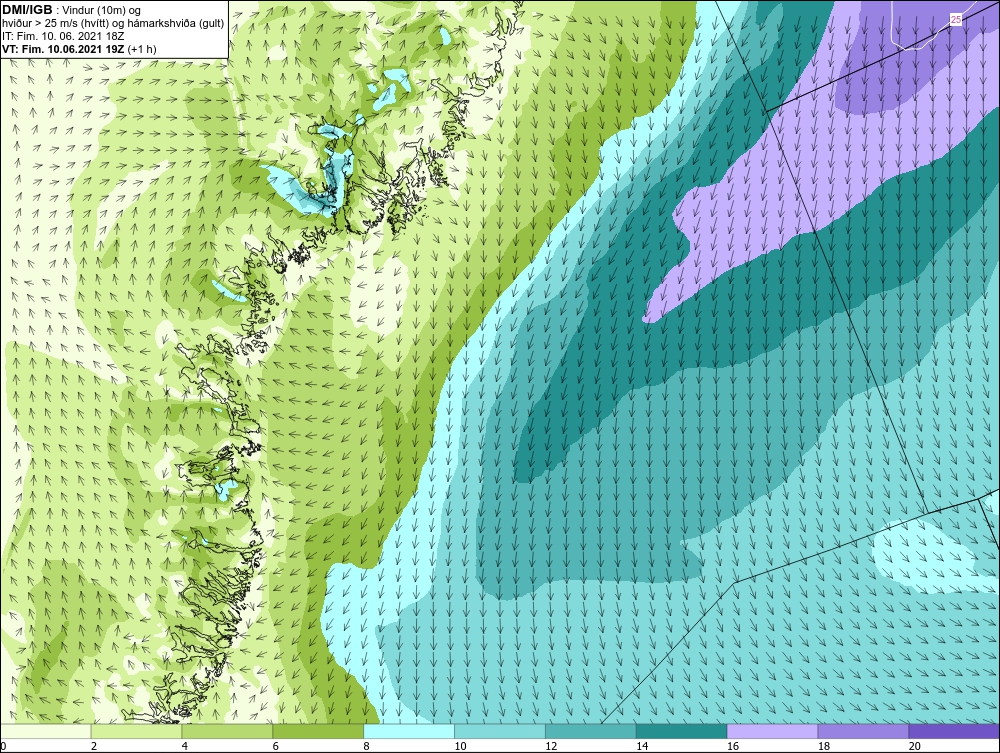This screenshot has height=753, width=1000.
Task: Click the legend scale value 10
Action: [460, 746]
